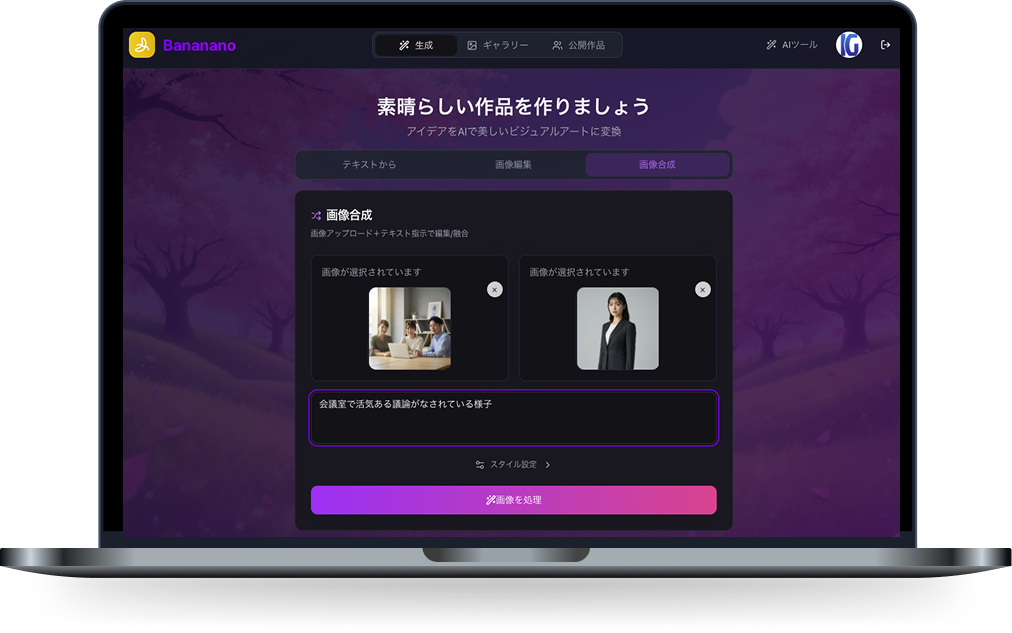
Task: Click the IG user avatar
Action: (847, 44)
